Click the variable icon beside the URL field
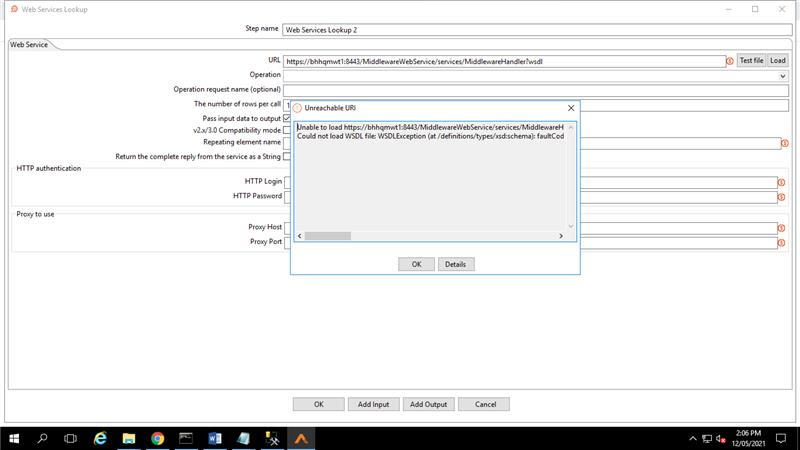This screenshot has height=450, width=800. coord(729,61)
